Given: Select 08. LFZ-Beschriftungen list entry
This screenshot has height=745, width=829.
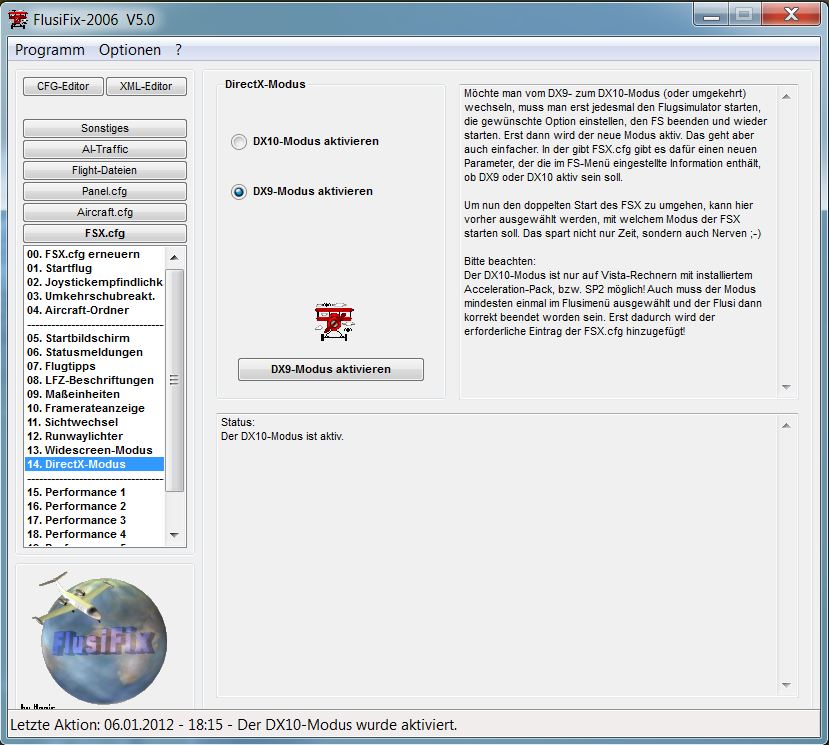Looking at the screenshot, I should coord(95,380).
